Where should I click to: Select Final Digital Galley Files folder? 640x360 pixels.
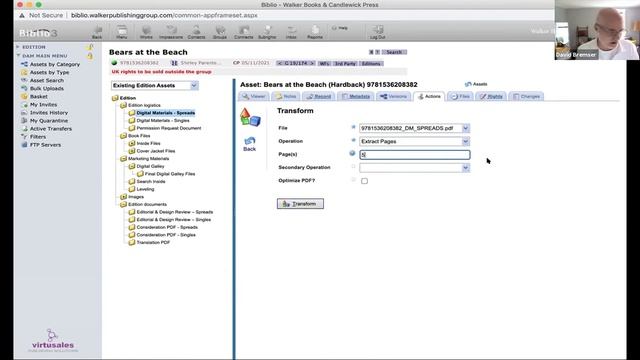pos(170,174)
